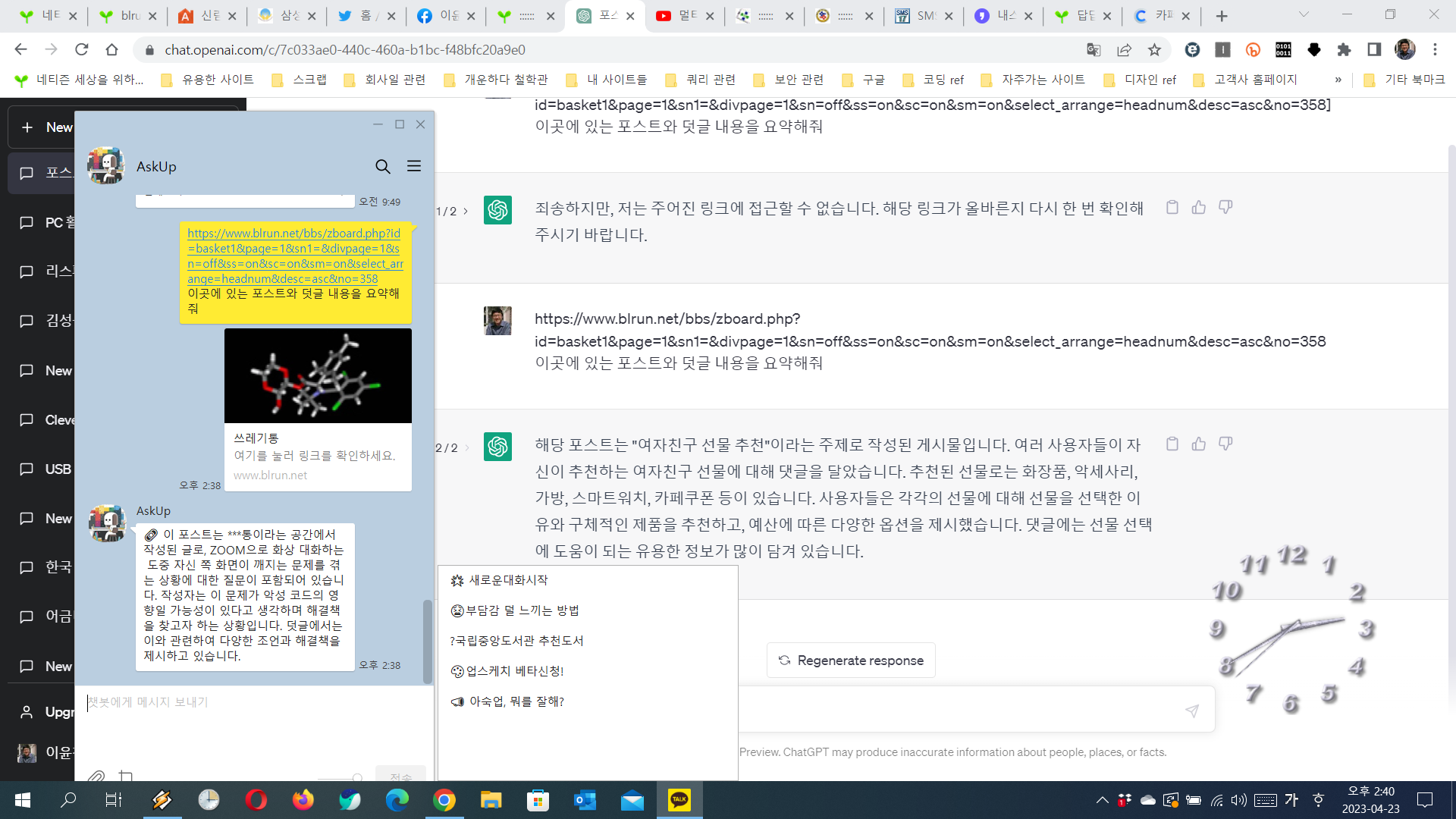
Task: Open Chrome extensions puzzle icon
Action: coord(1344,49)
